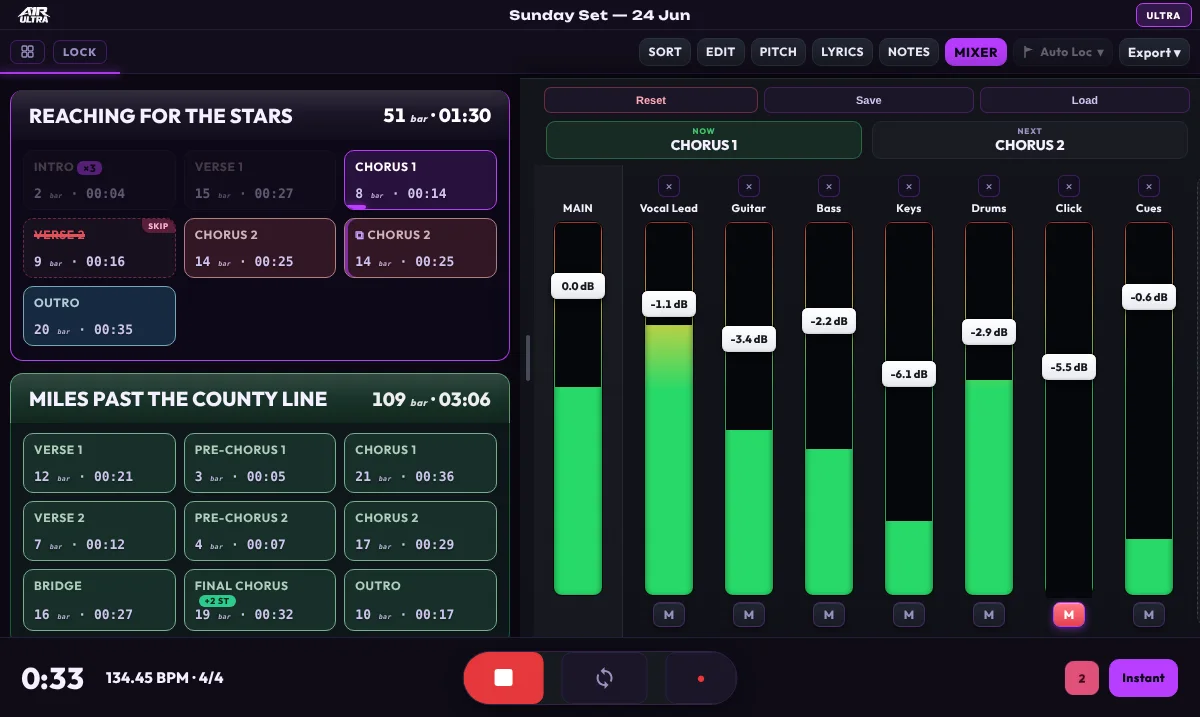Screen dimensions: 1200x717
Task: Mute the Bass channel
Action: (x=829, y=615)
